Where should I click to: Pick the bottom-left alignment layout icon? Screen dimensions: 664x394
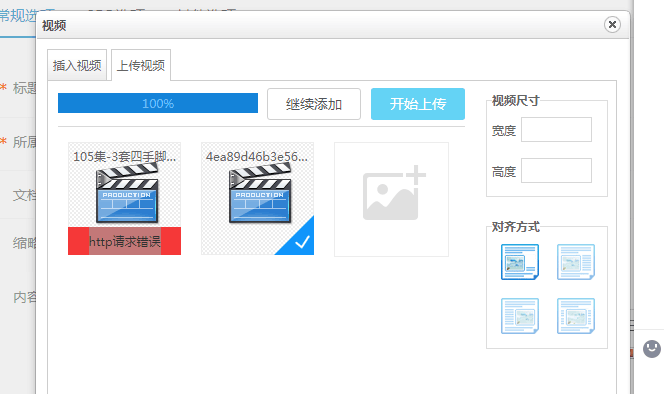[520, 316]
